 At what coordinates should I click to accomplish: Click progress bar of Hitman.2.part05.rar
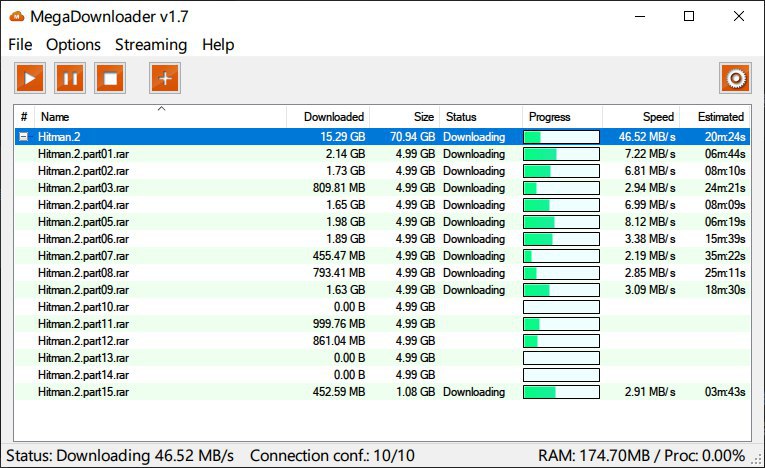coord(561,222)
